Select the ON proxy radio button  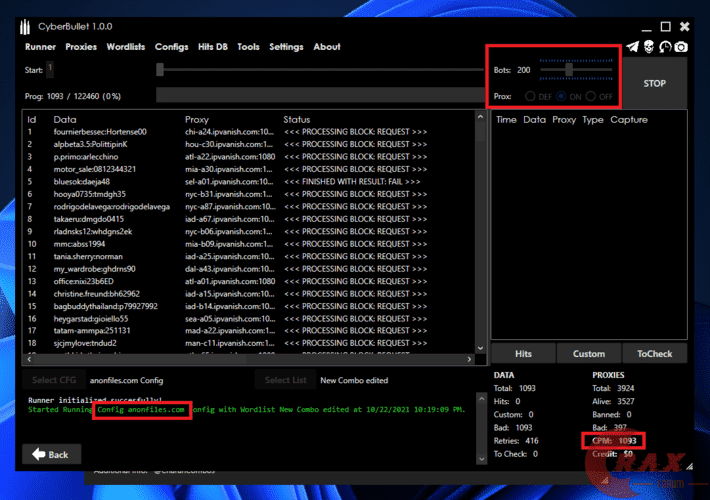(x=561, y=96)
